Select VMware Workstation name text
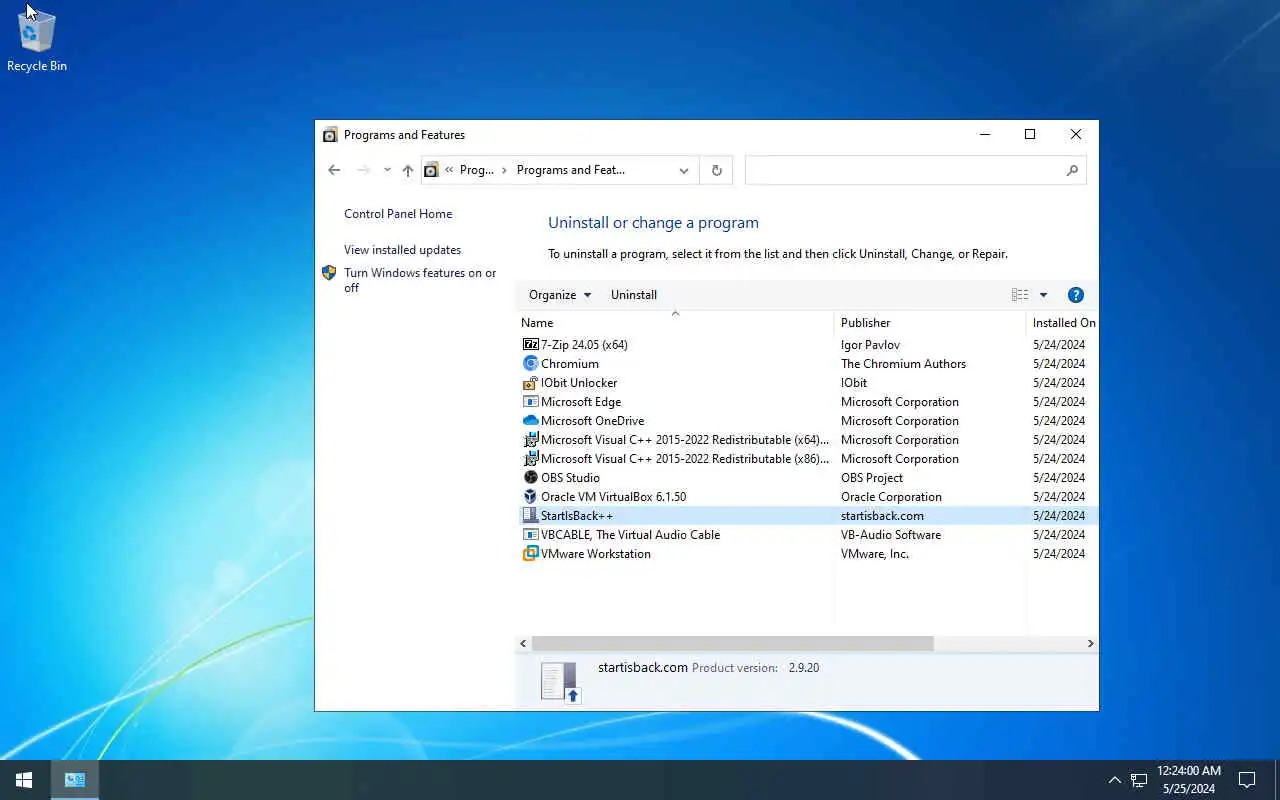This screenshot has height=800, width=1280. click(x=596, y=554)
